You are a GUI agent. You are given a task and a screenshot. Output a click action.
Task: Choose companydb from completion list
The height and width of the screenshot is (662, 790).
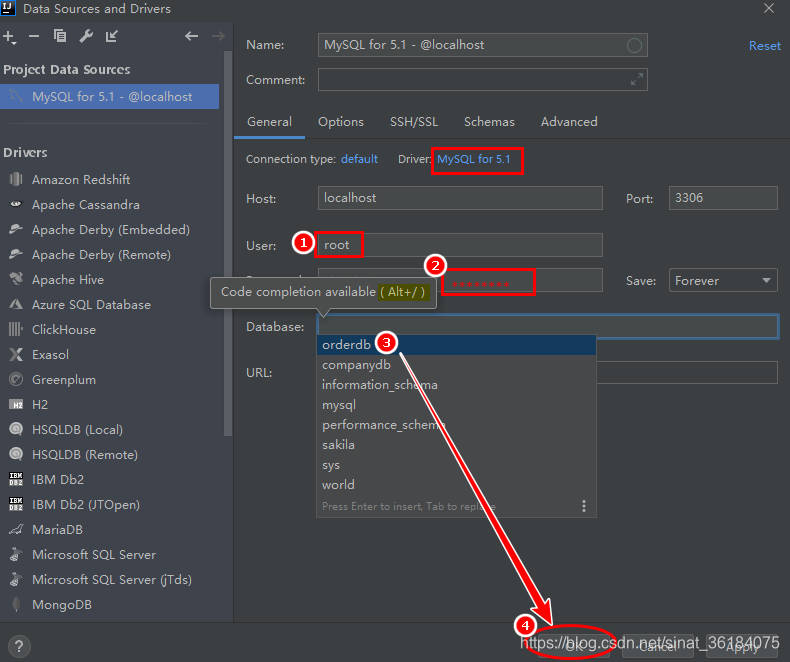click(456, 365)
